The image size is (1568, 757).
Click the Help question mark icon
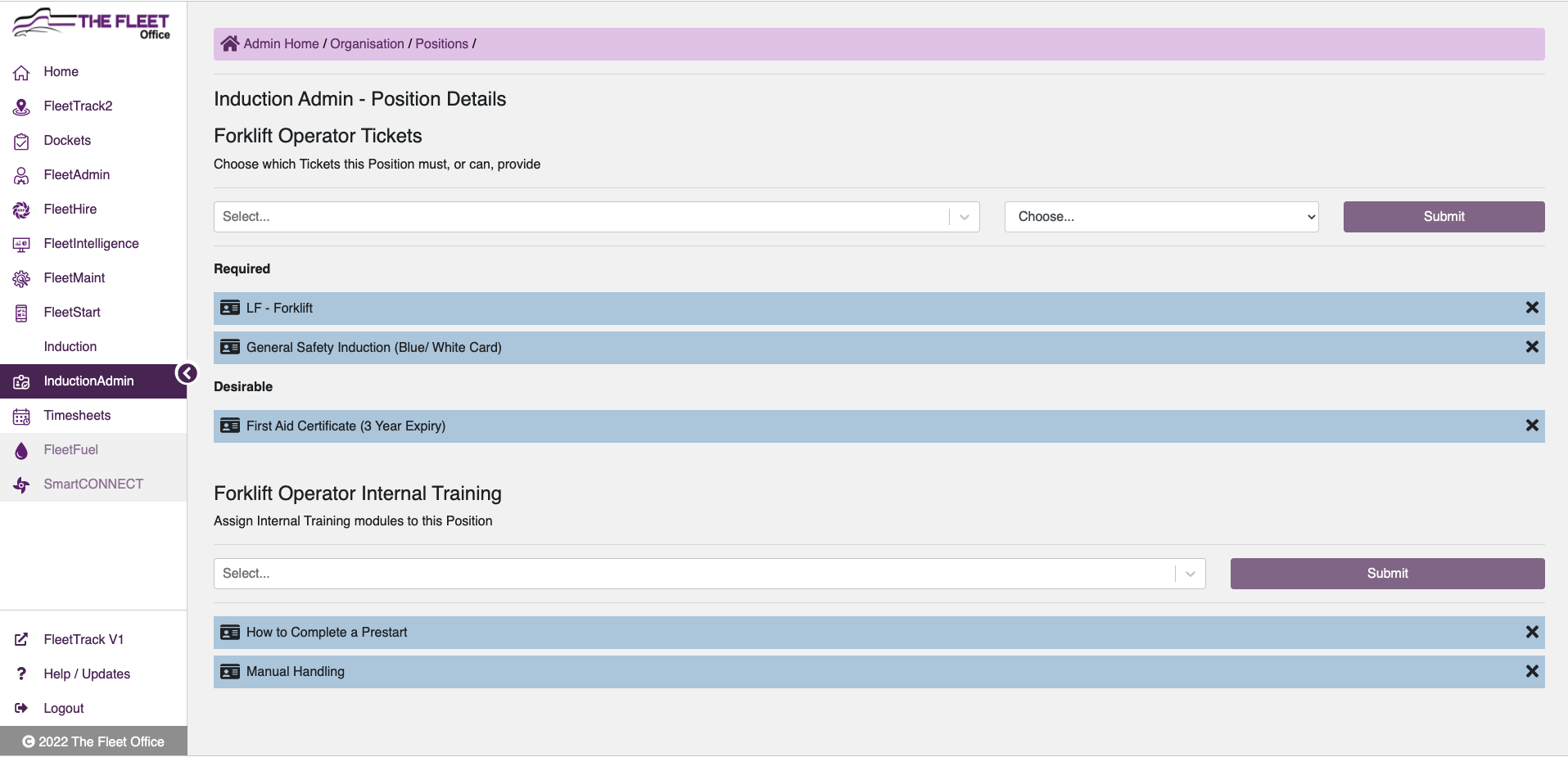22,674
